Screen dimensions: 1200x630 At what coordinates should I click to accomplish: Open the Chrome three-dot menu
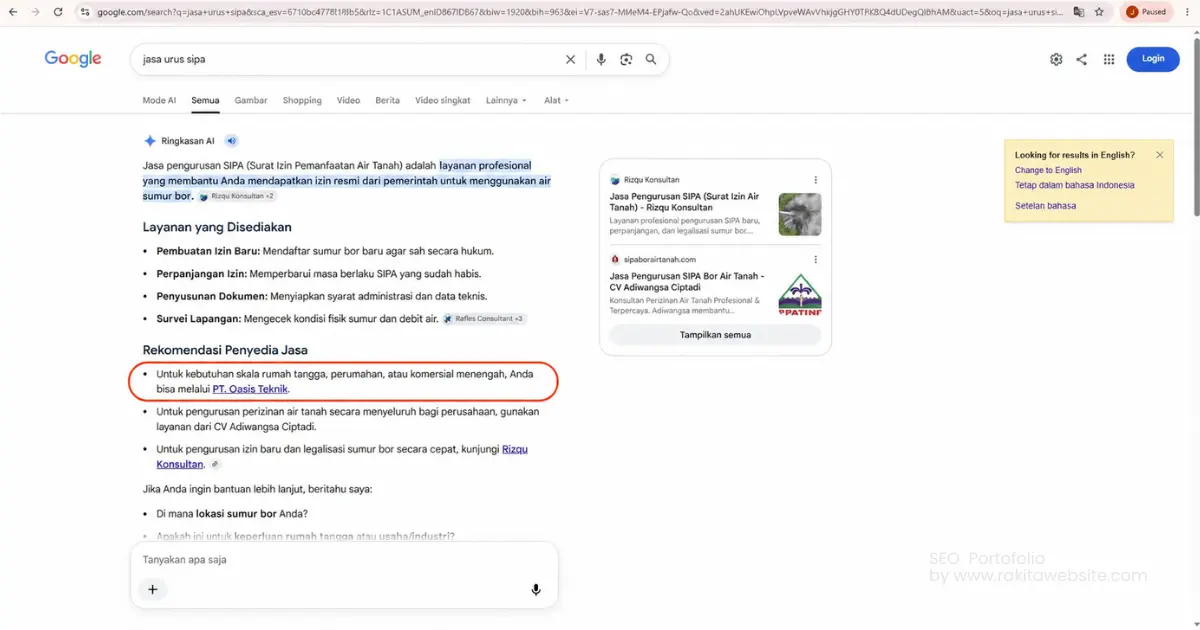(x=1186, y=12)
